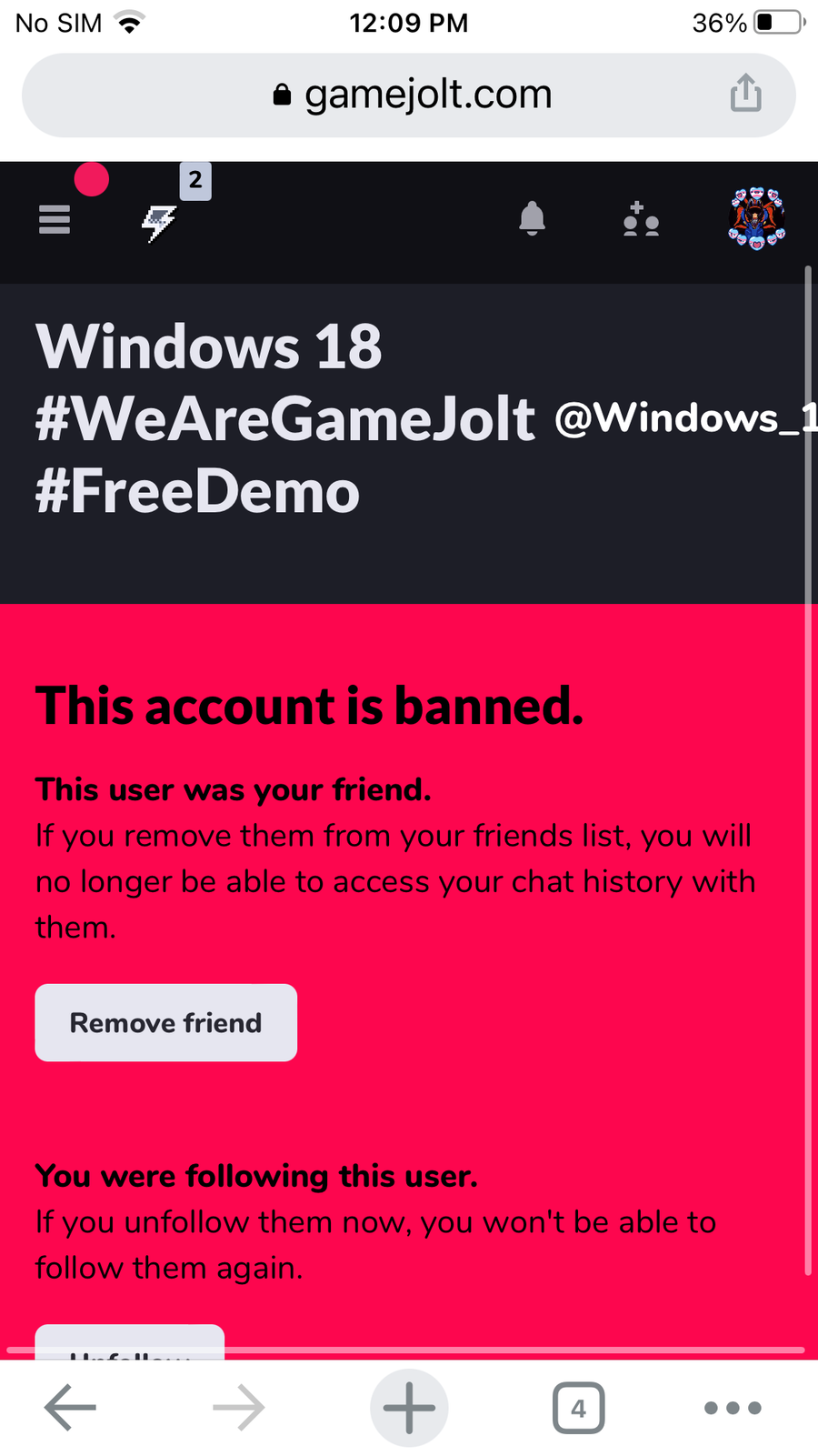This screenshot has width=818, height=1456.
Task: Click the Remove friend button
Action: coord(166,1022)
